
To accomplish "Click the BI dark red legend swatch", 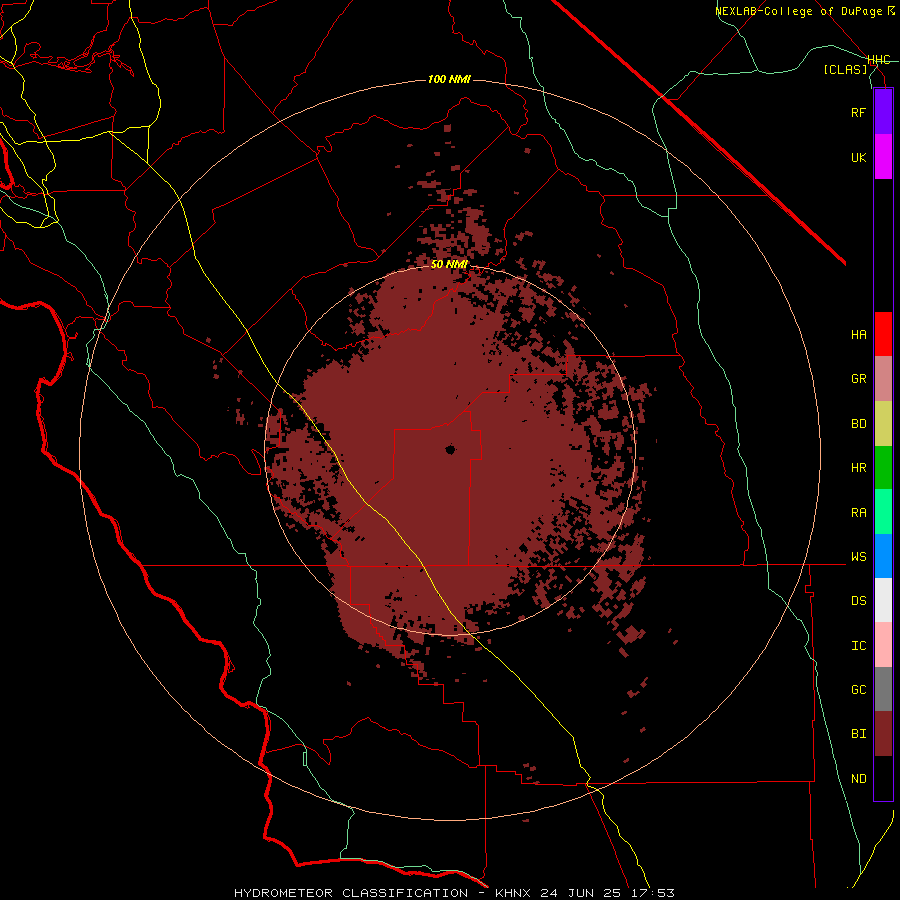I will click(883, 734).
